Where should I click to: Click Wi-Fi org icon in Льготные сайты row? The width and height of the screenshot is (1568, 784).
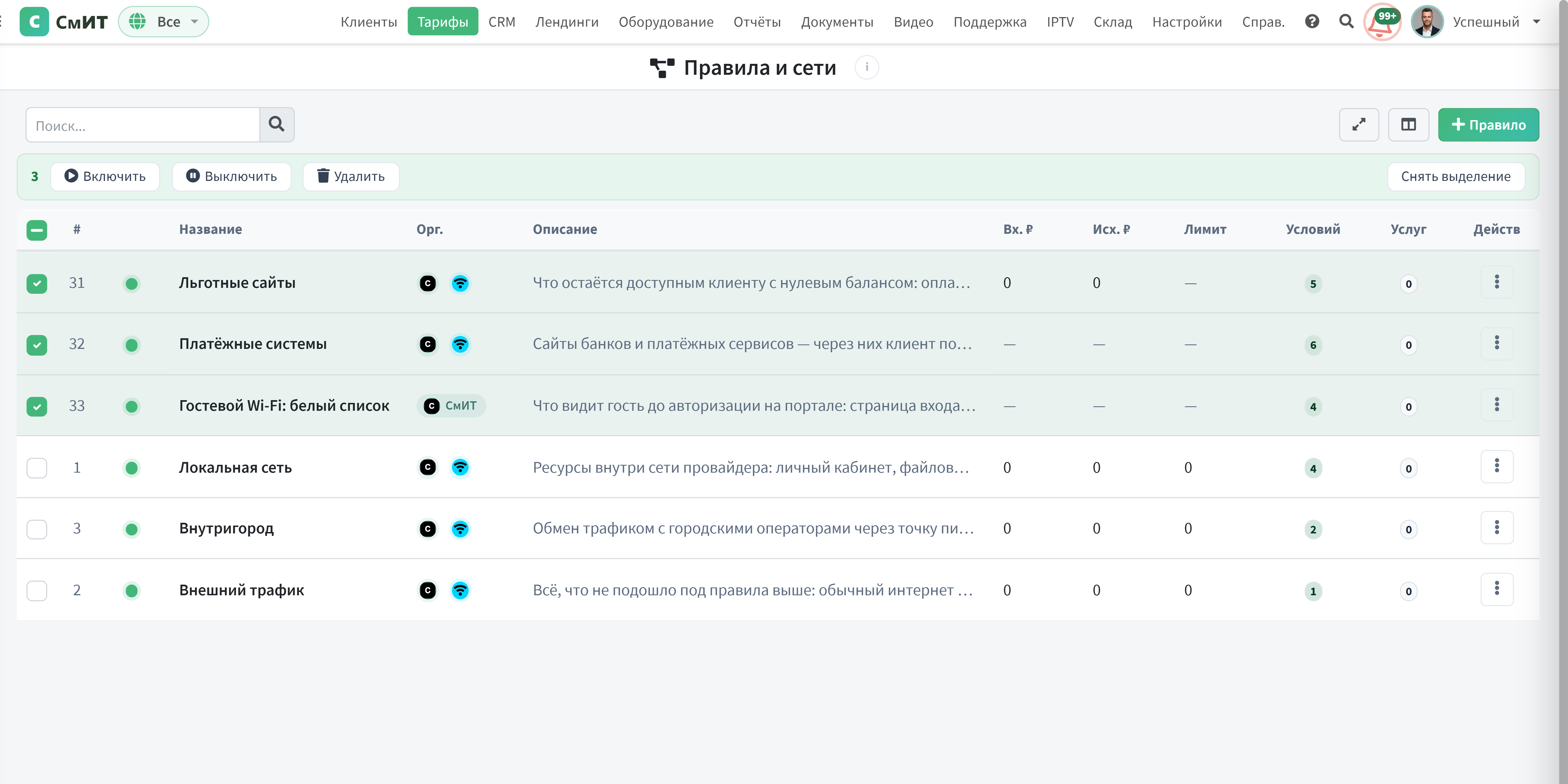460,284
